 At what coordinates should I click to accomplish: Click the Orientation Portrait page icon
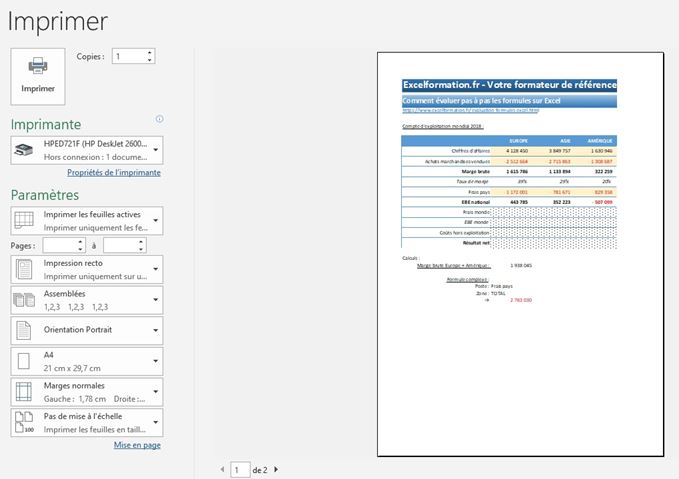tap(25, 331)
